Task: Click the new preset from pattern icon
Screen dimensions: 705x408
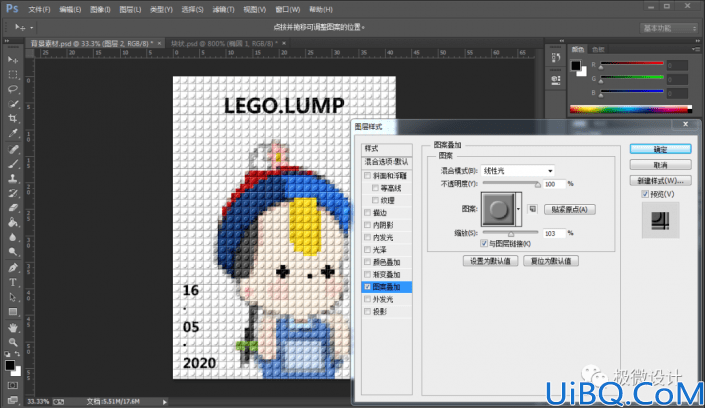Action: point(532,209)
